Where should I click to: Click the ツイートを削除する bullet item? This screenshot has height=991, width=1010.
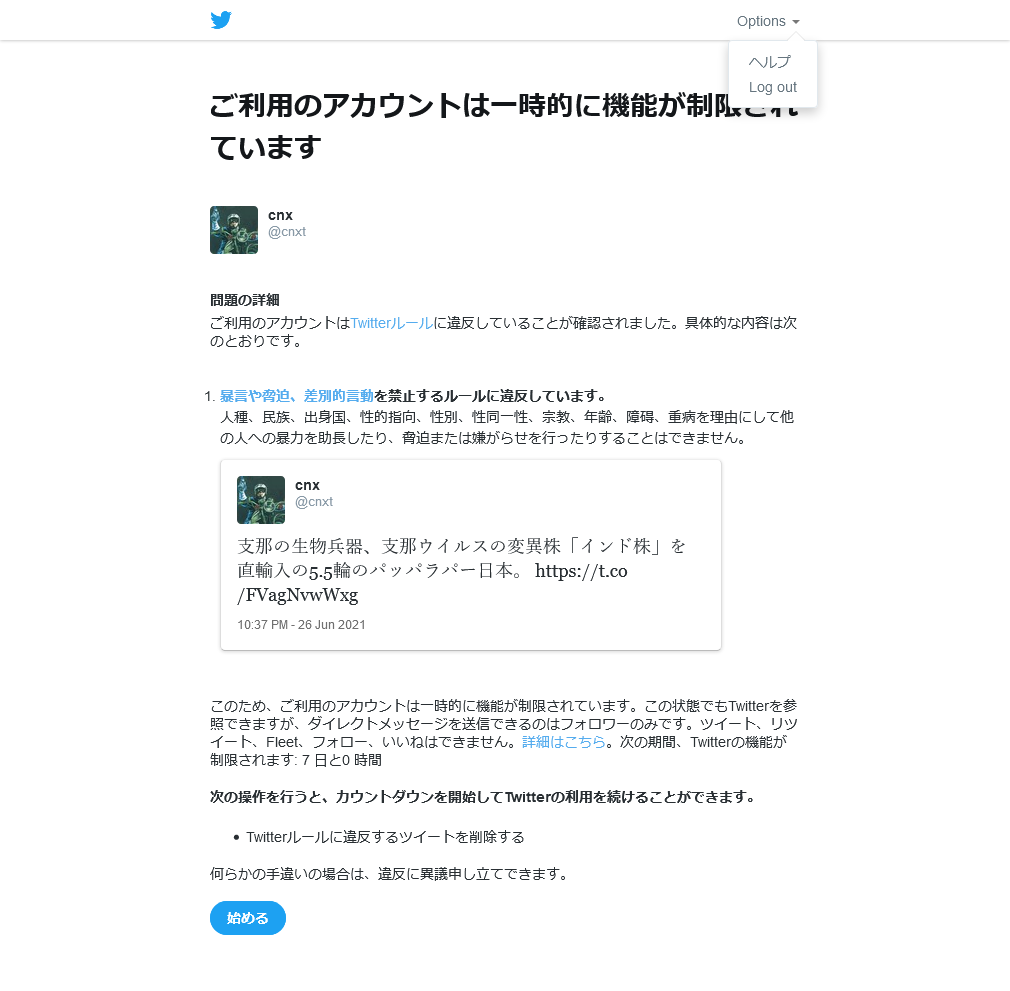click(x=385, y=837)
